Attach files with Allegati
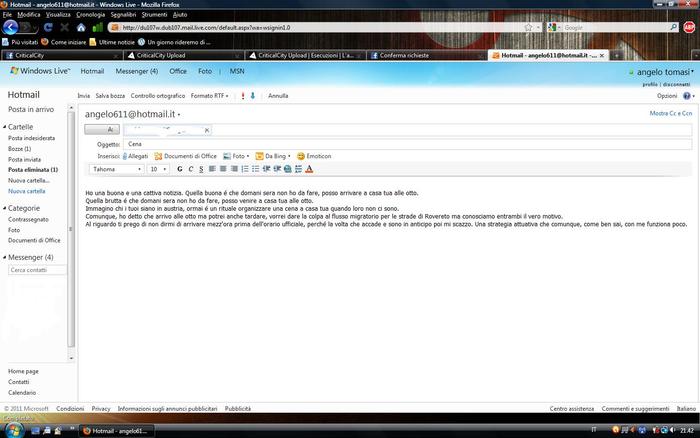Image resolution: width=700 pixels, height=438 pixels. [x=135, y=156]
